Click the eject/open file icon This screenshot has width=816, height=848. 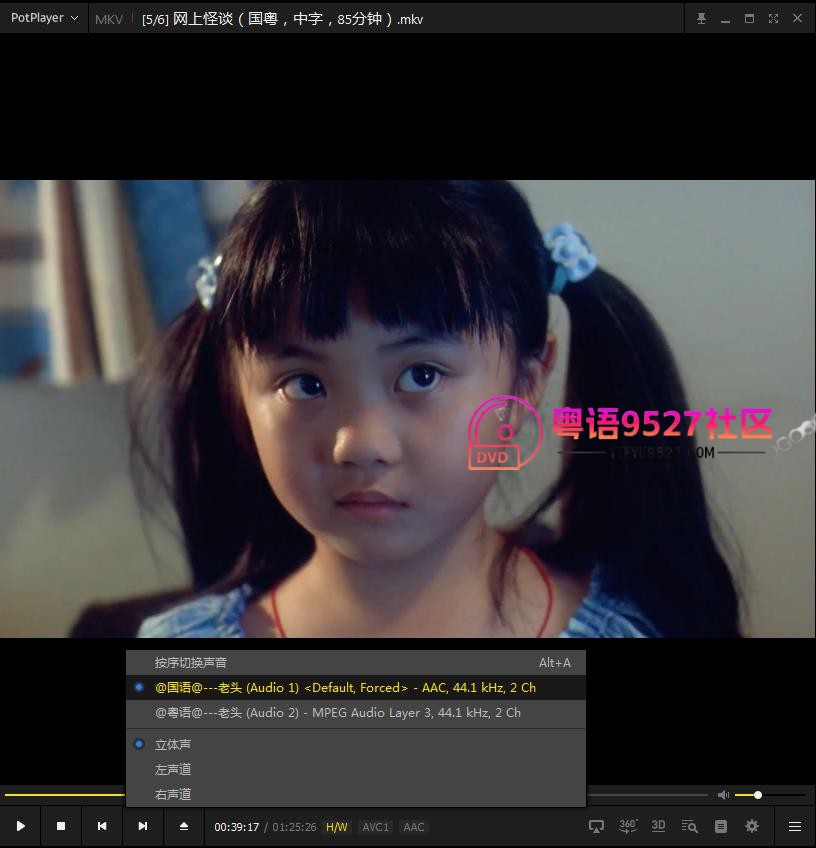184,826
